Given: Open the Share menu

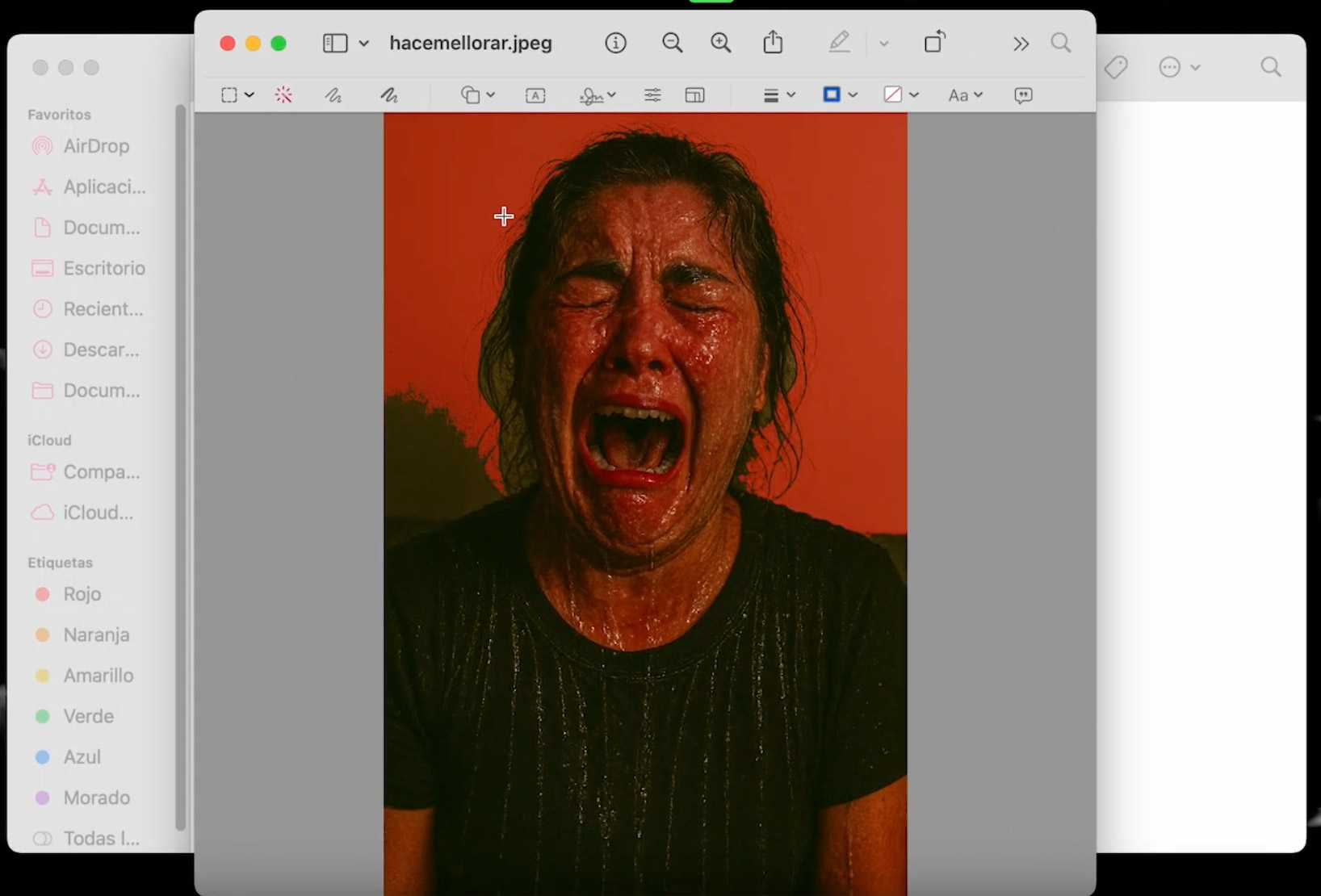Looking at the screenshot, I should click(773, 42).
